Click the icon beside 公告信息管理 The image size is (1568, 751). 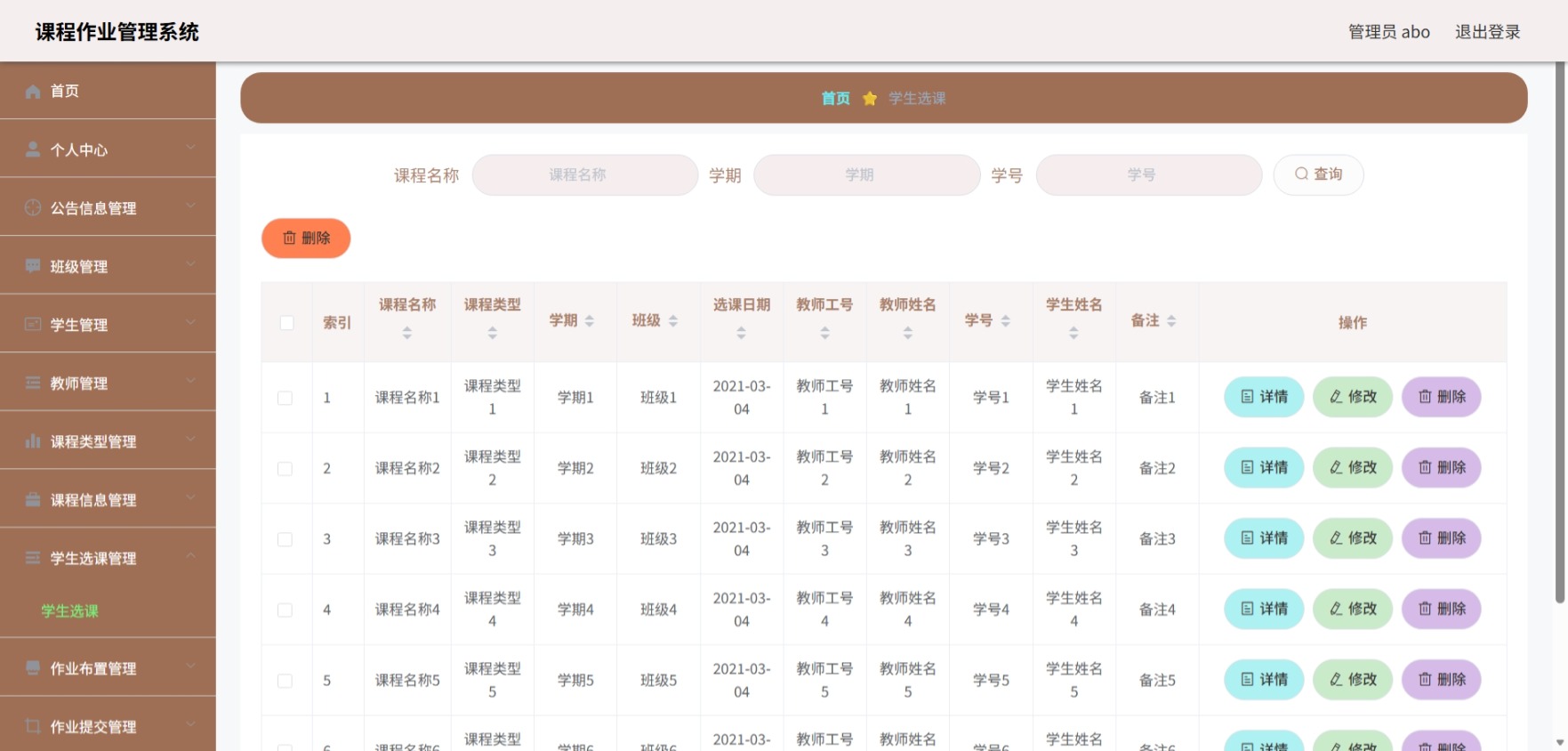tap(33, 207)
